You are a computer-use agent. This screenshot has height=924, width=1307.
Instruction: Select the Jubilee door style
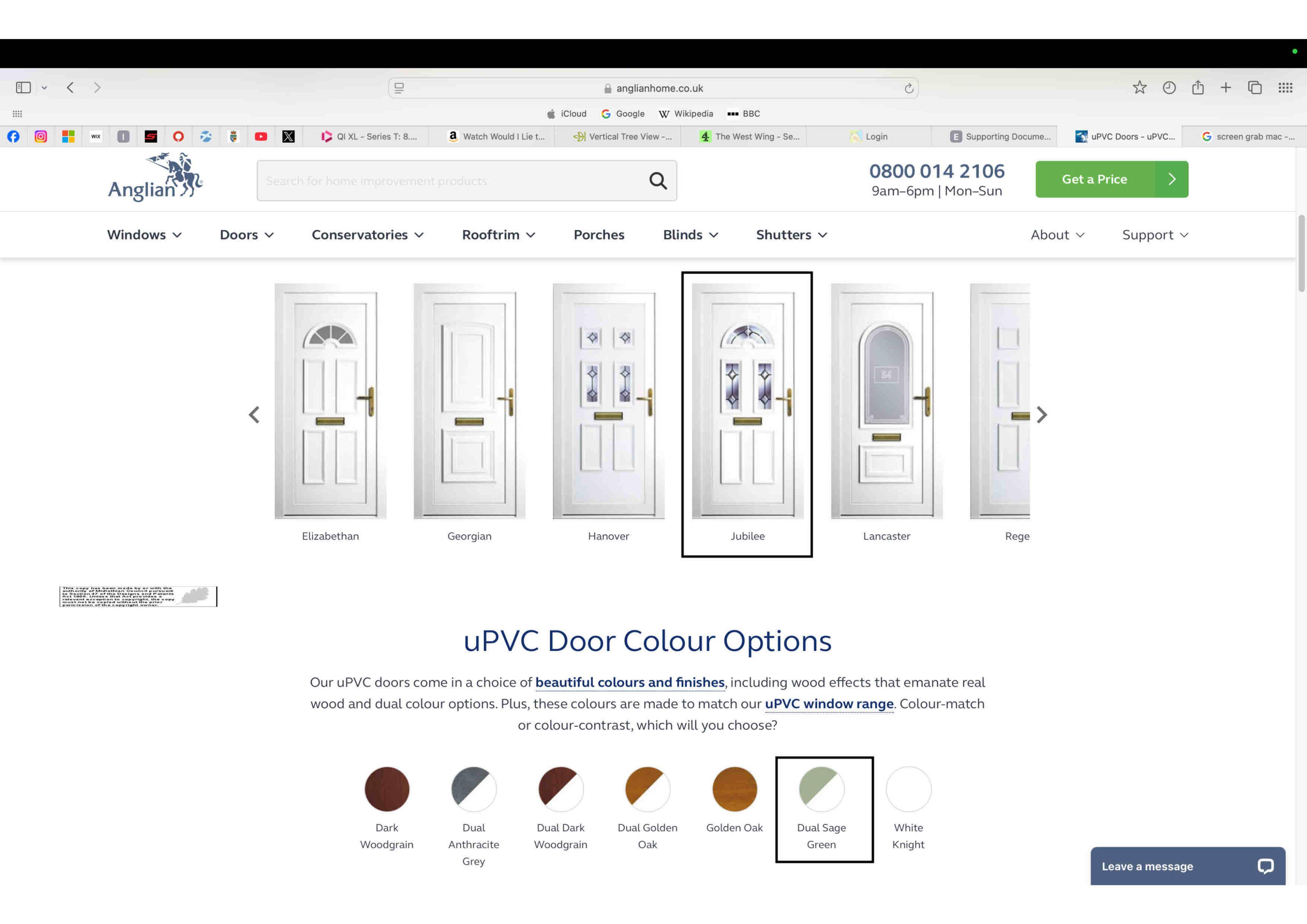coord(747,413)
